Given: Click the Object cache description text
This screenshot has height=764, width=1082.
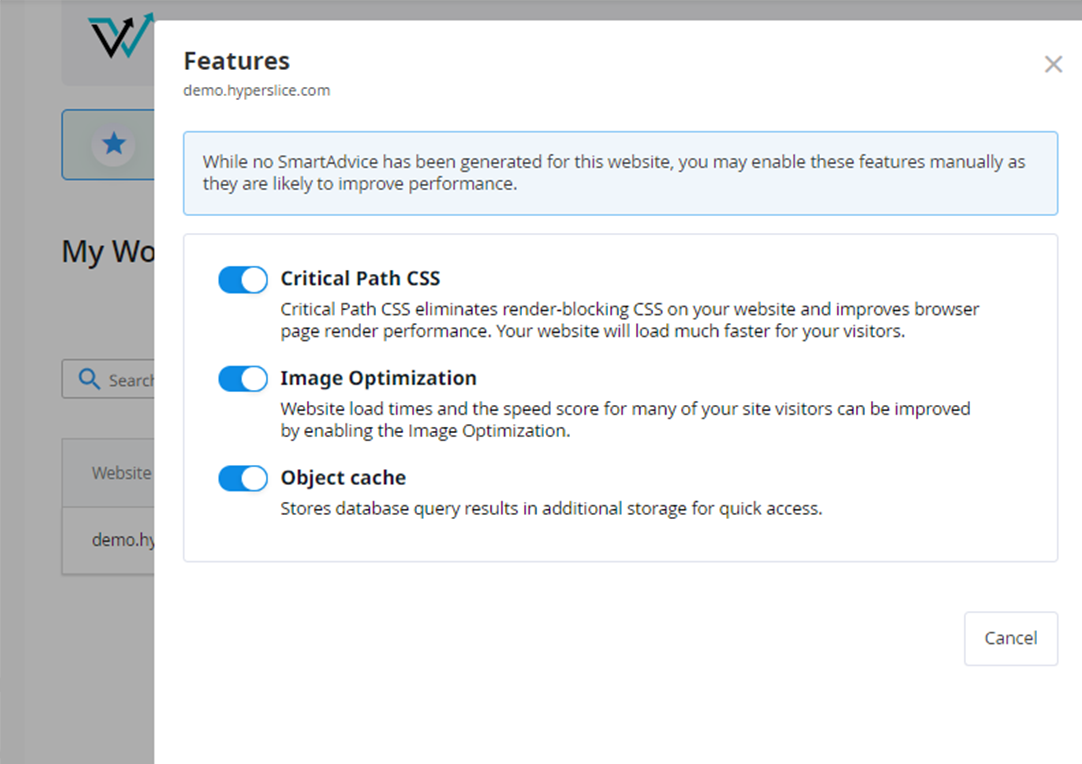Looking at the screenshot, I should point(551,509).
